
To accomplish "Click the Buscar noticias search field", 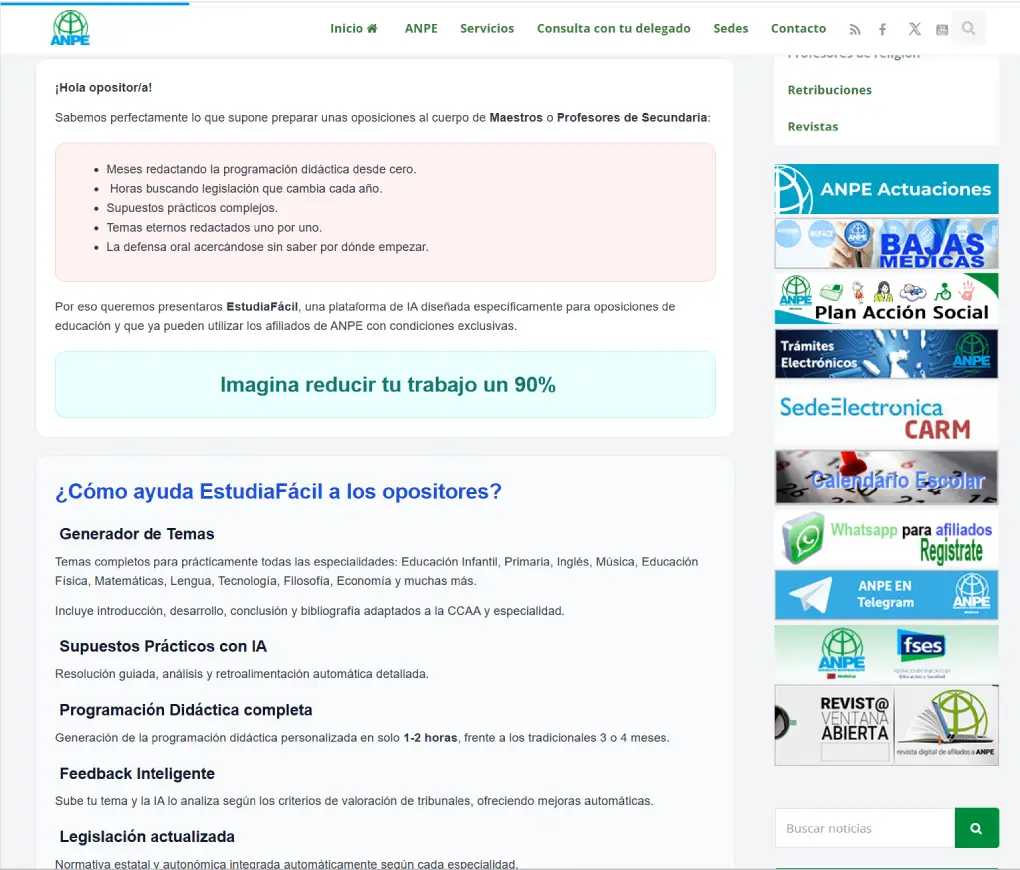I will coord(865,828).
